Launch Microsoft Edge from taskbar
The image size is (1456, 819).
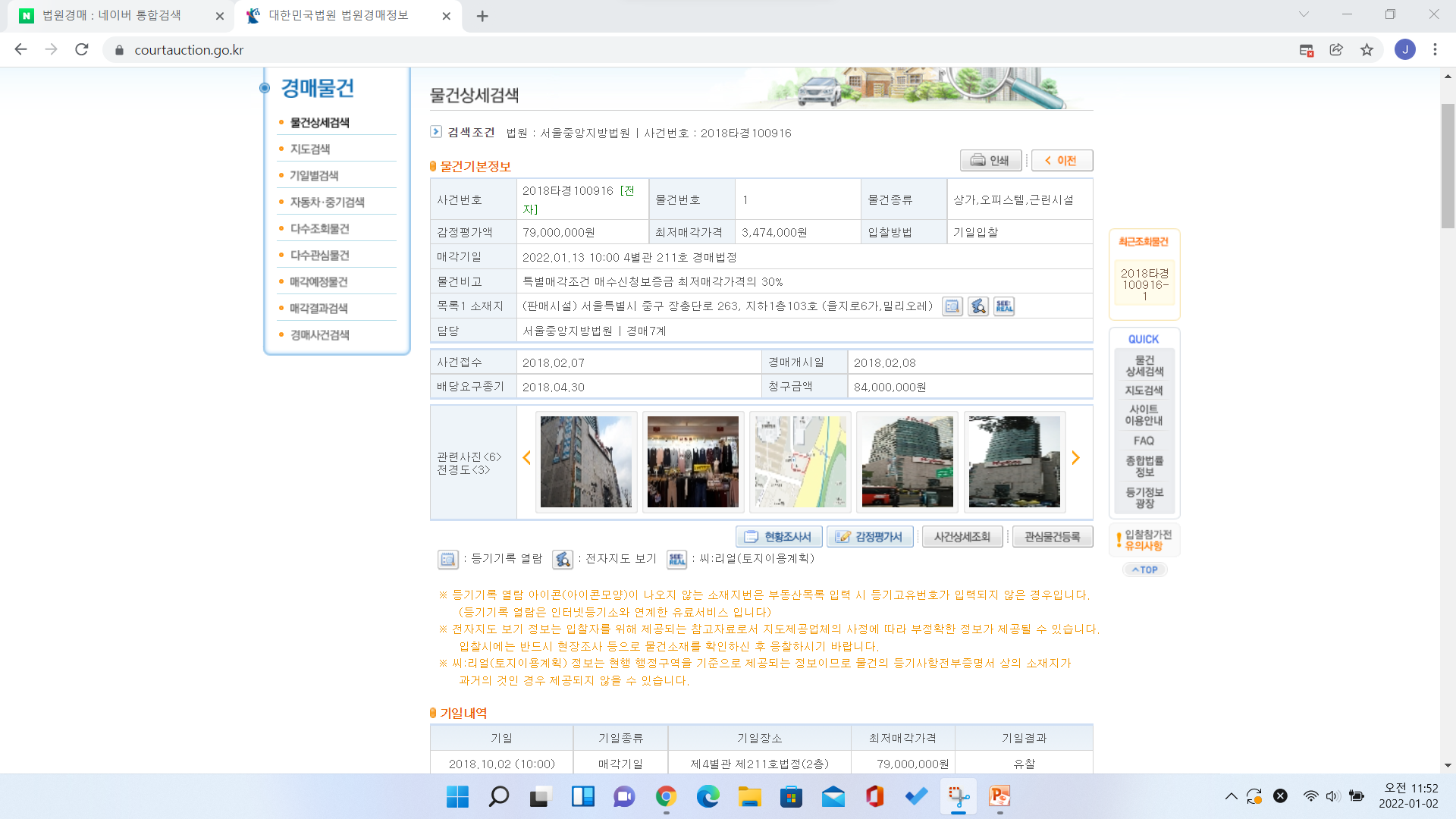click(x=708, y=796)
